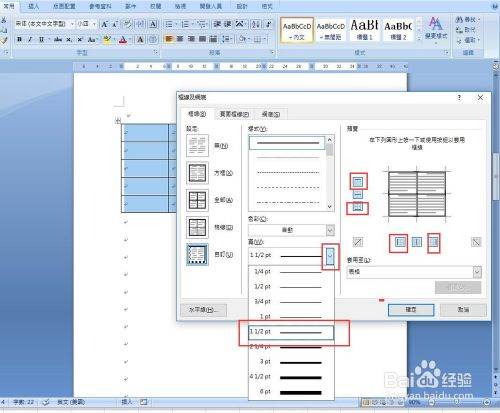Select the Box border setting icon
Image resolution: width=500 pixels, height=413 pixels.
[197, 173]
